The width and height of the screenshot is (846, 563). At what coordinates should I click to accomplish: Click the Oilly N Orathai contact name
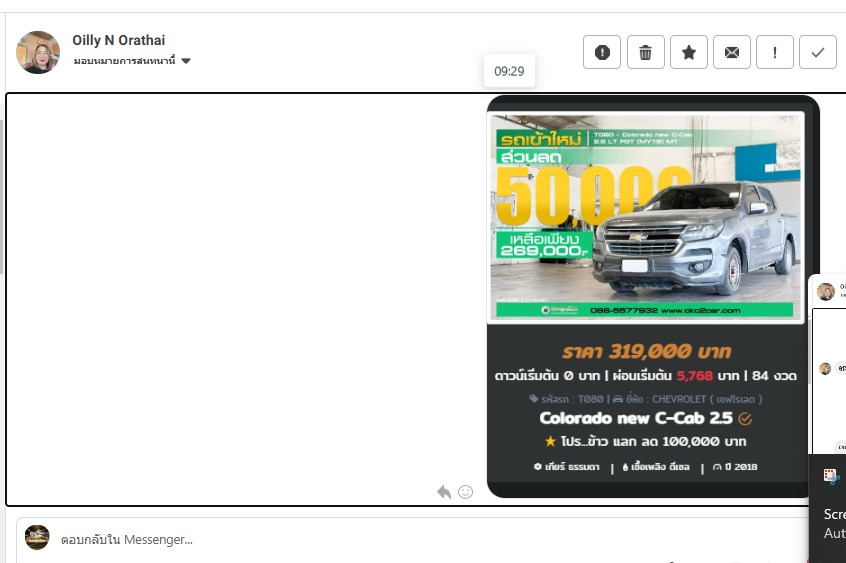pos(119,40)
